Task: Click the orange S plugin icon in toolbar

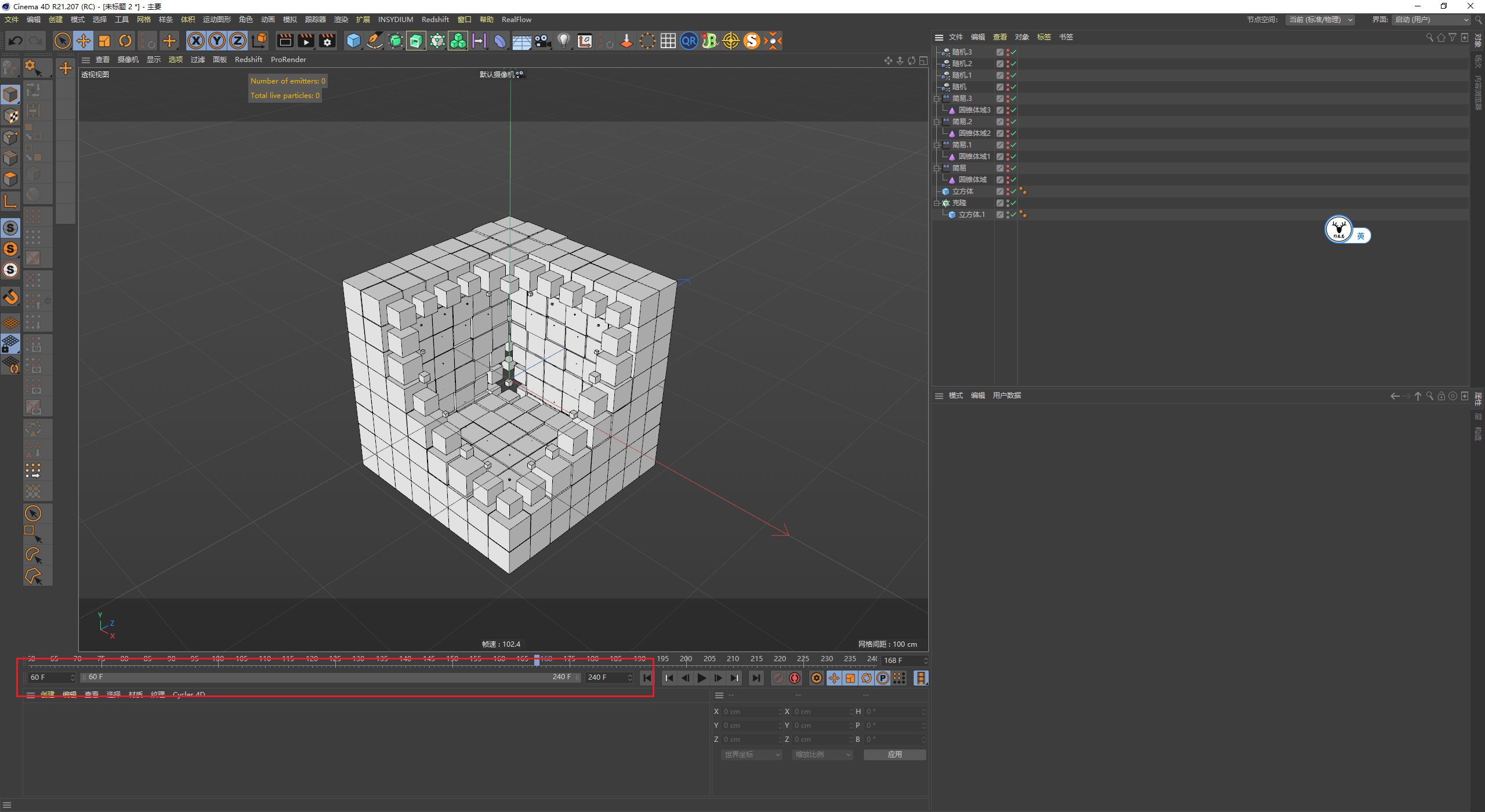Action: point(751,41)
